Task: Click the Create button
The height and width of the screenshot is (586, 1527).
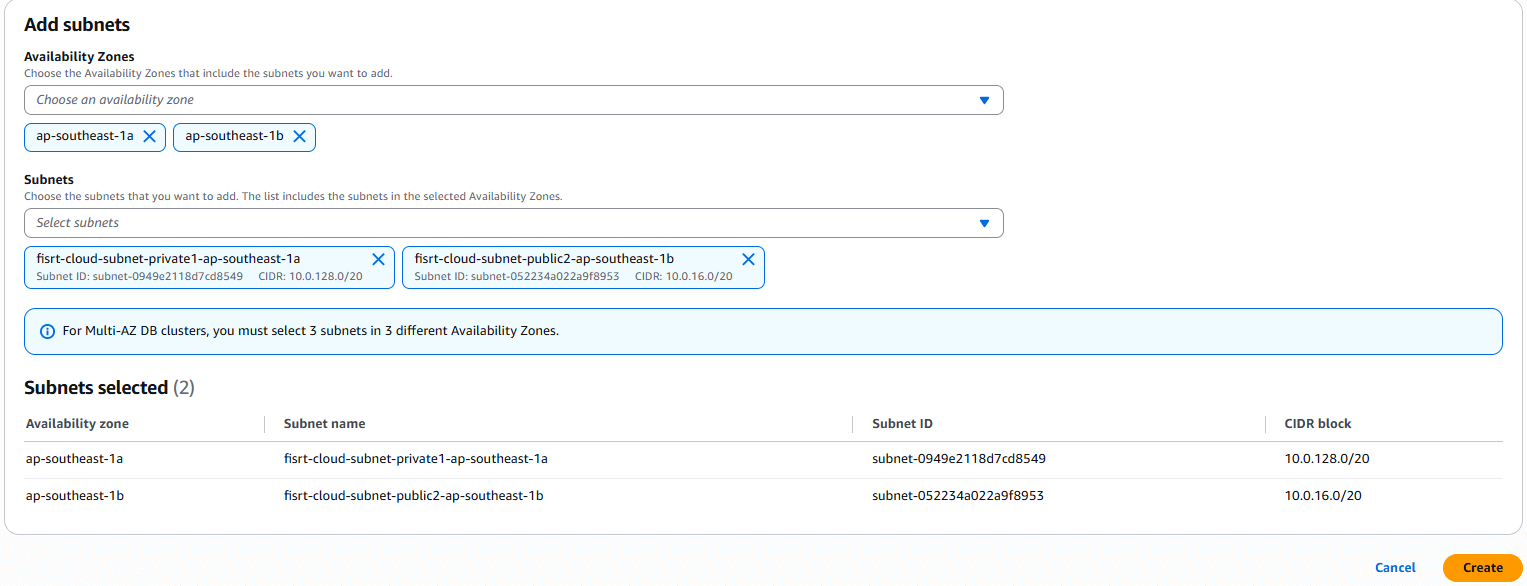Action: [1482, 567]
